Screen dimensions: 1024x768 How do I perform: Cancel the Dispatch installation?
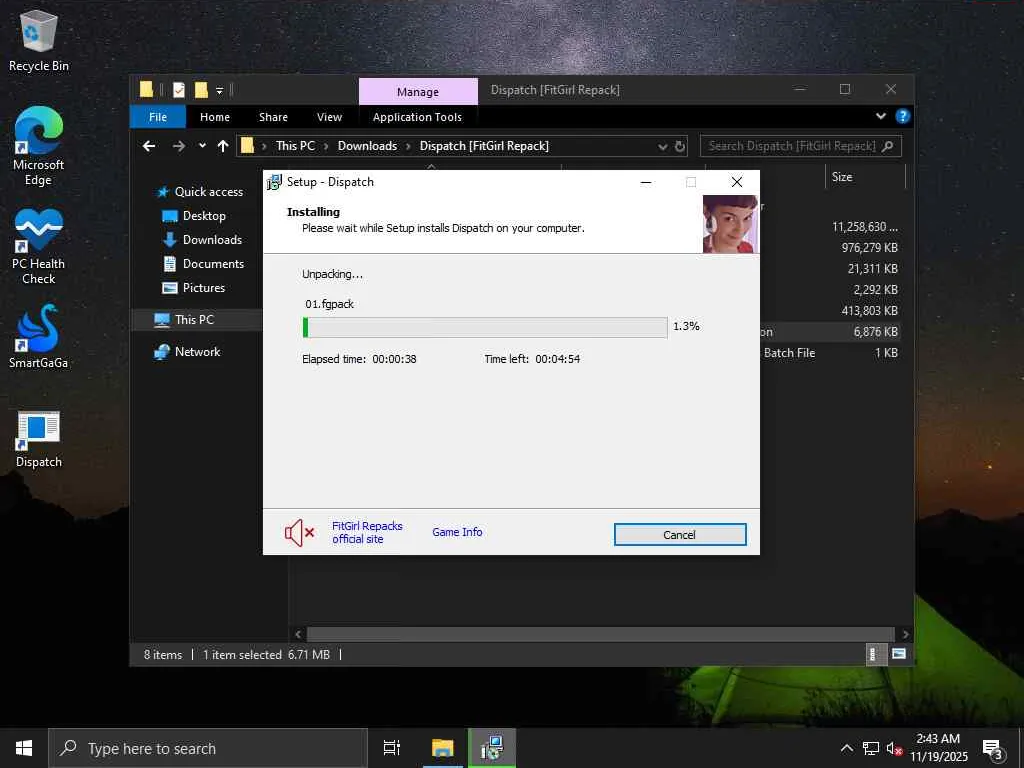pyautogui.click(x=680, y=534)
